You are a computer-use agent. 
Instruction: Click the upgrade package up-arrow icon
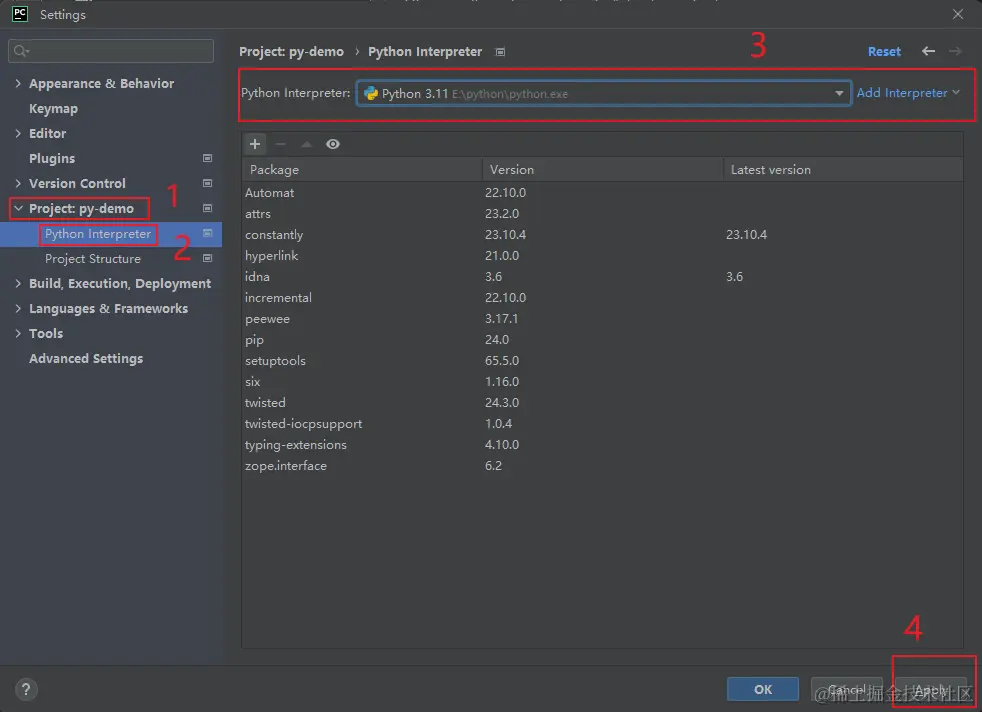click(306, 144)
